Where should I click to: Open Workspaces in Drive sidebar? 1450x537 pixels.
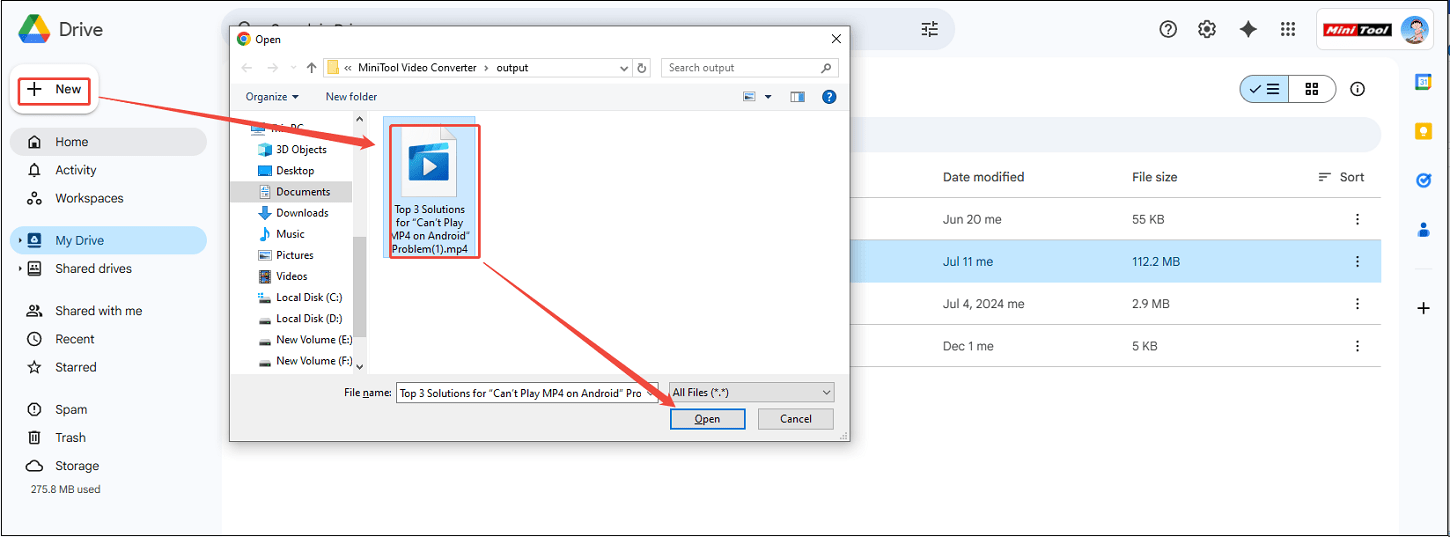(108, 198)
